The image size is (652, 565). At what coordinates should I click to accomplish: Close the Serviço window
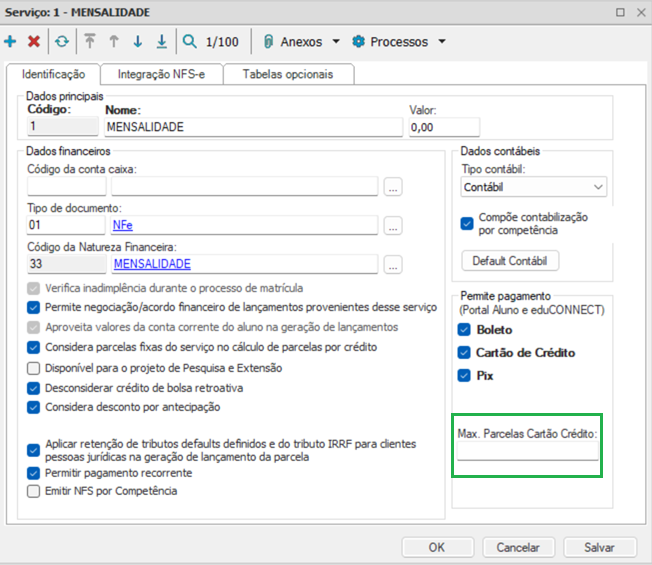[641, 12]
